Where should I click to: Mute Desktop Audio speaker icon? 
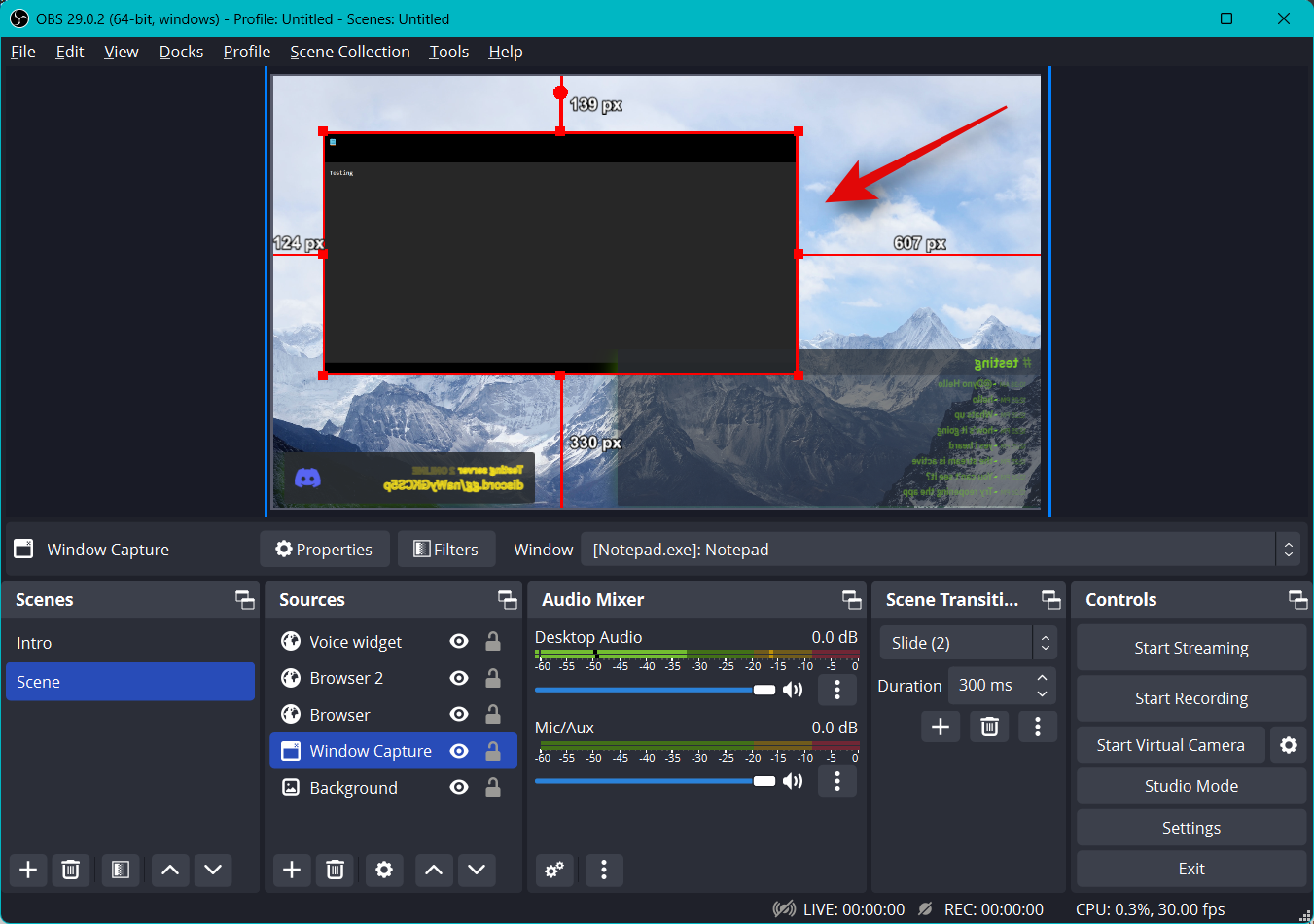tap(794, 690)
